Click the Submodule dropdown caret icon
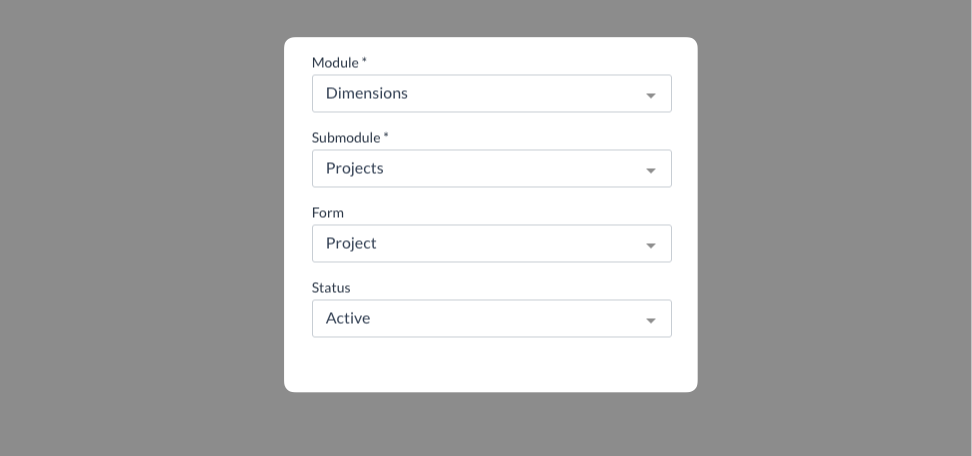The image size is (972, 456). pyautogui.click(x=651, y=170)
